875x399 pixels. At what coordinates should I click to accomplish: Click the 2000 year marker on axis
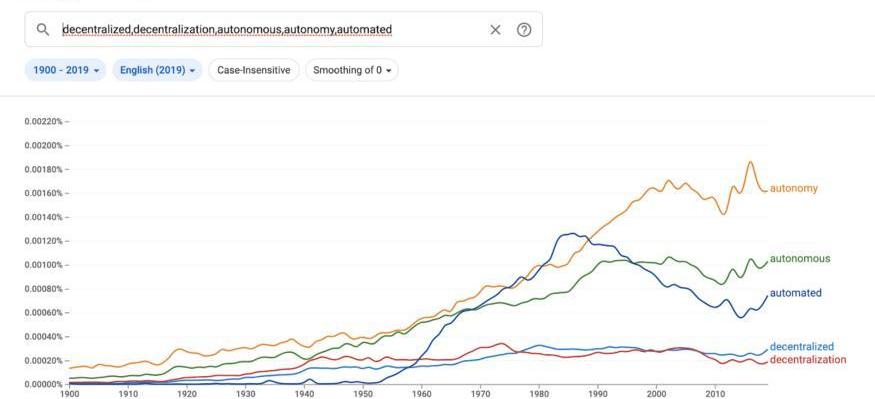tap(656, 393)
